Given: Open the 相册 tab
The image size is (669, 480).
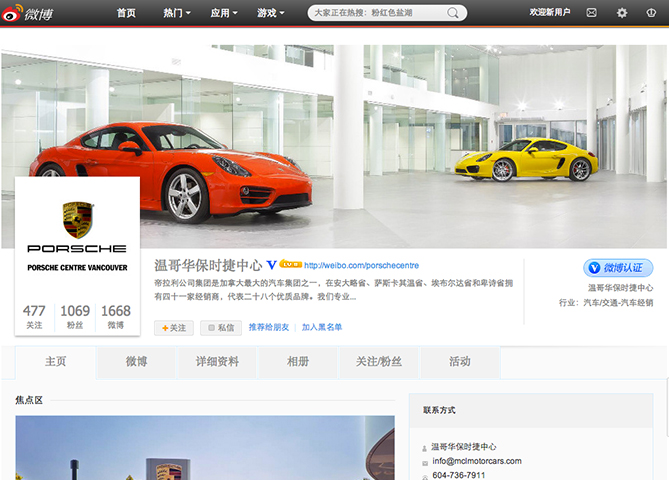Looking at the screenshot, I should click(297, 362).
